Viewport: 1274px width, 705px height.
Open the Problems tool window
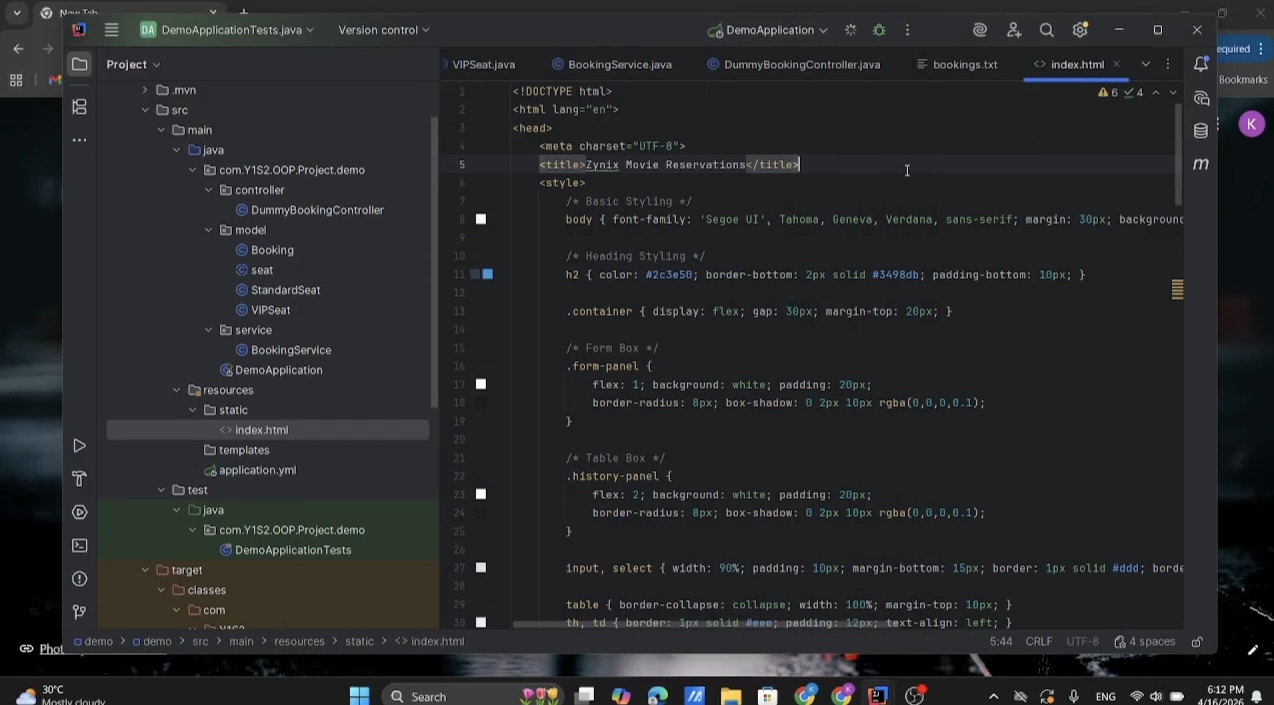pyautogui.click(x=79, y=578)
